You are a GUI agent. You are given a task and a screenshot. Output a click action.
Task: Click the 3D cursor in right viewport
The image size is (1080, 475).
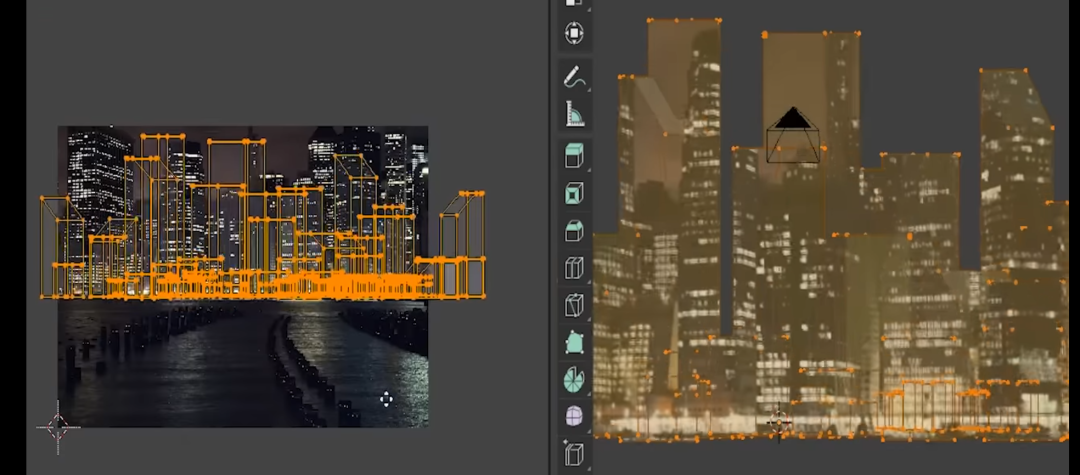[x=779, y=423]
